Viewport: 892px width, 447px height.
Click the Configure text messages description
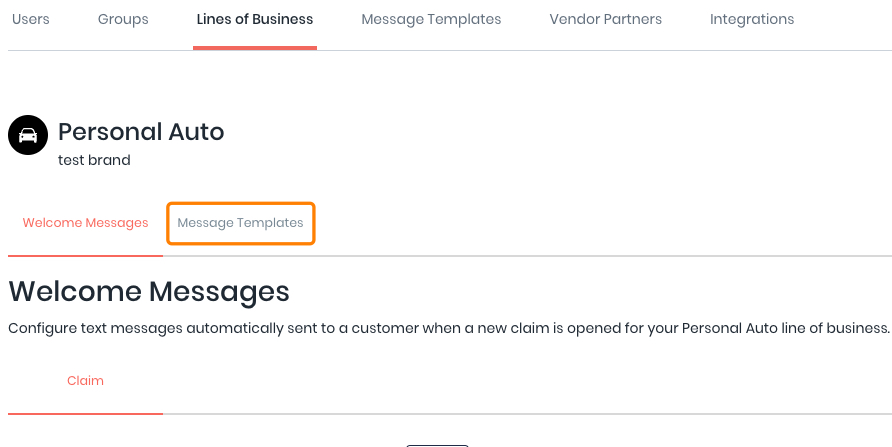[x=448, y=328]
